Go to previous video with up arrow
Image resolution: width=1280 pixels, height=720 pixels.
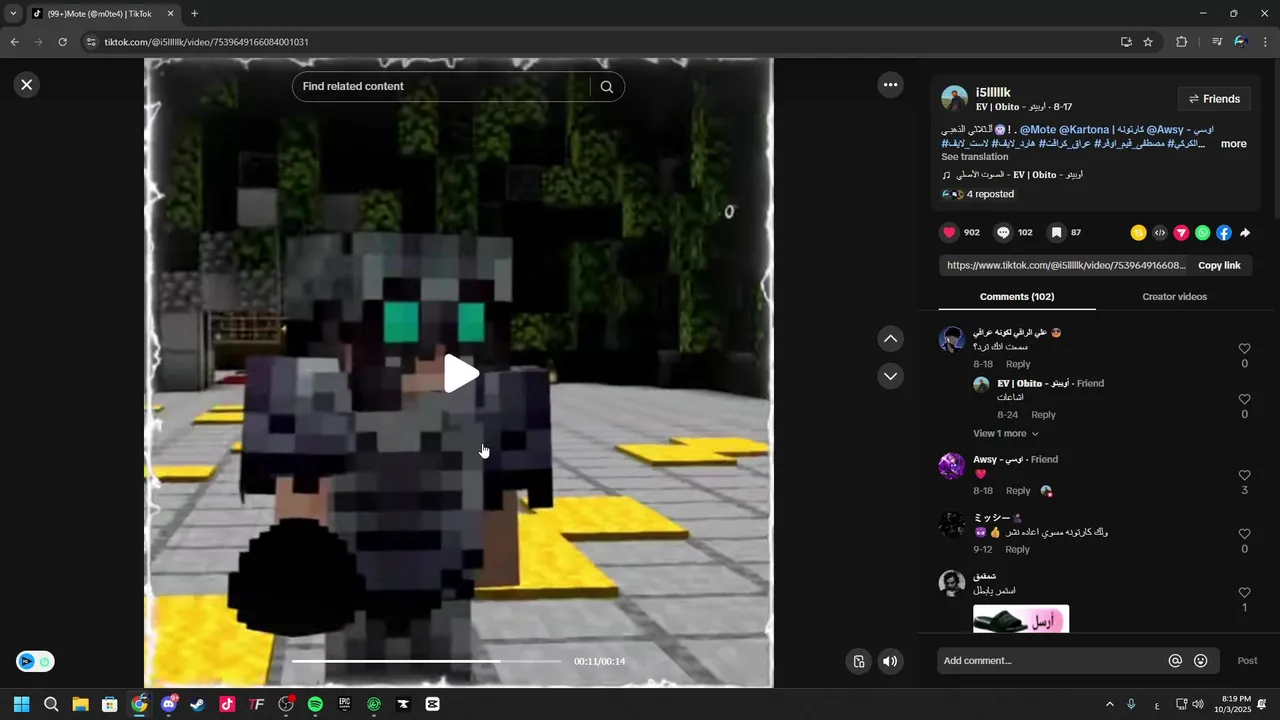pyautogui.click(x=890, y=339)
